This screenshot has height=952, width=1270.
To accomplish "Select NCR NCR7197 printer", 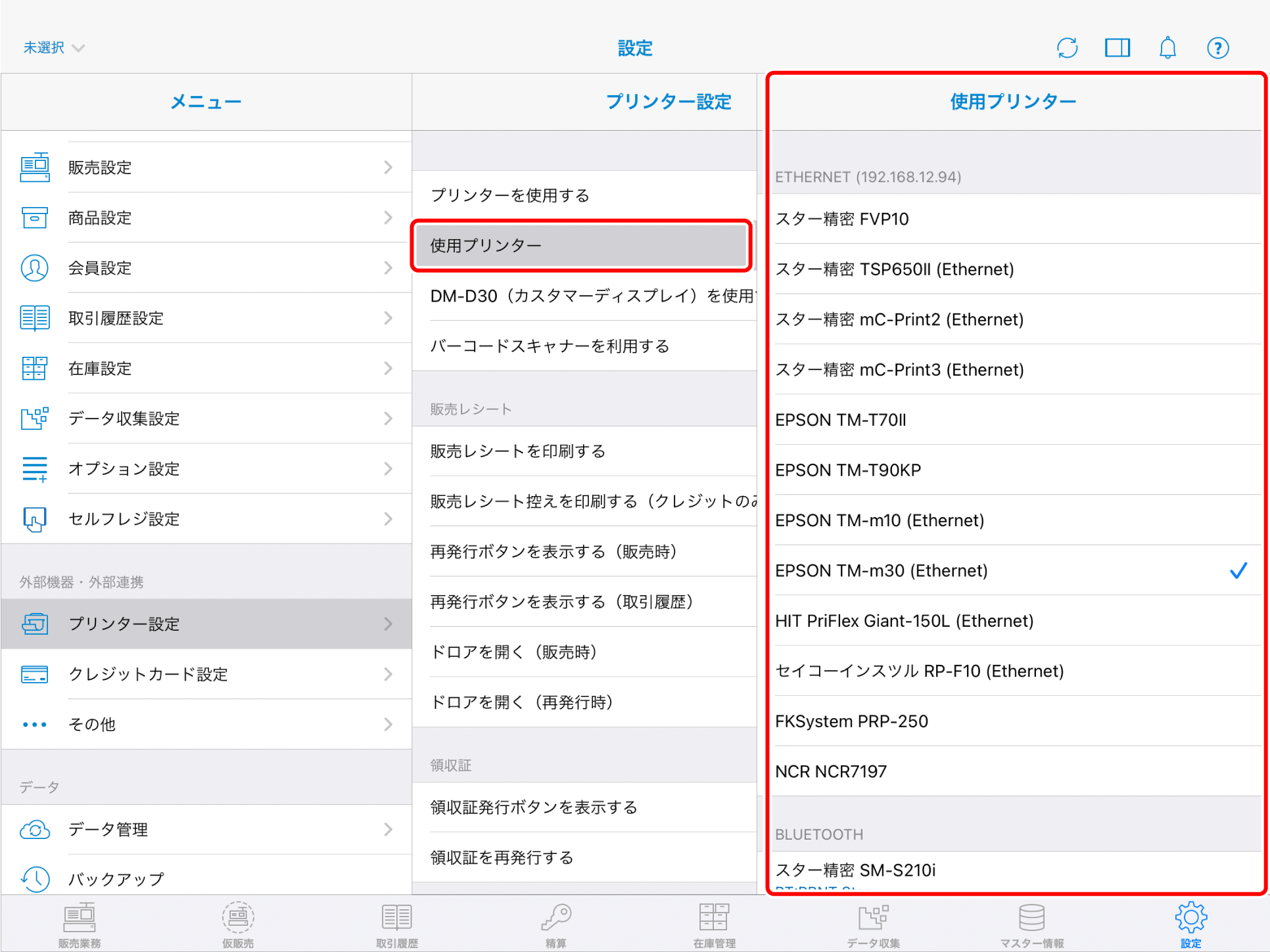I will (x=1016, y=772).
